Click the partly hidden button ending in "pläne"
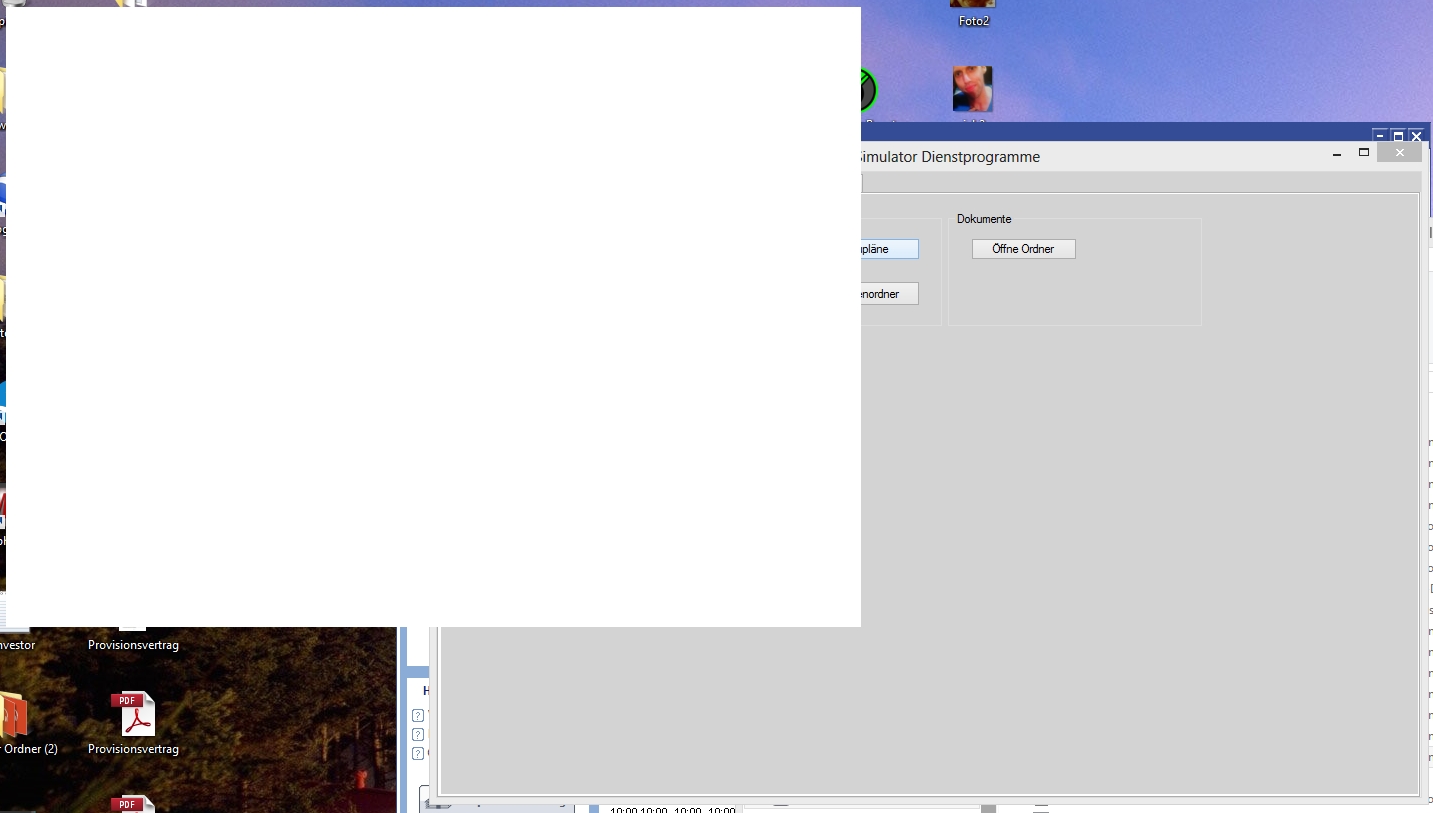Screen dimensions: 1433x813 pyautogui.click(x=889, y=249)
